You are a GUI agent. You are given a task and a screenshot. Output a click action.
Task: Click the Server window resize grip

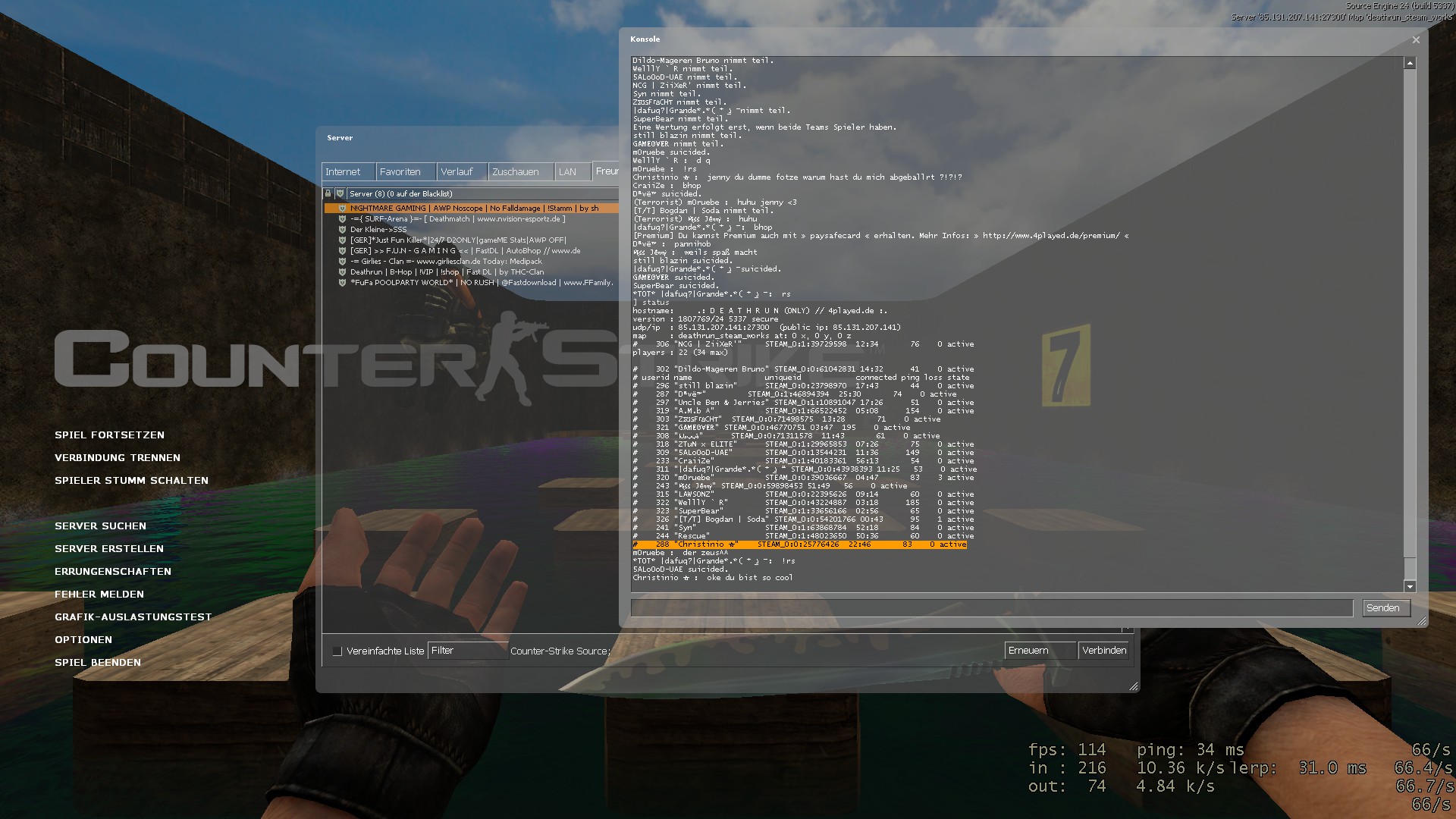(1134, 686)
